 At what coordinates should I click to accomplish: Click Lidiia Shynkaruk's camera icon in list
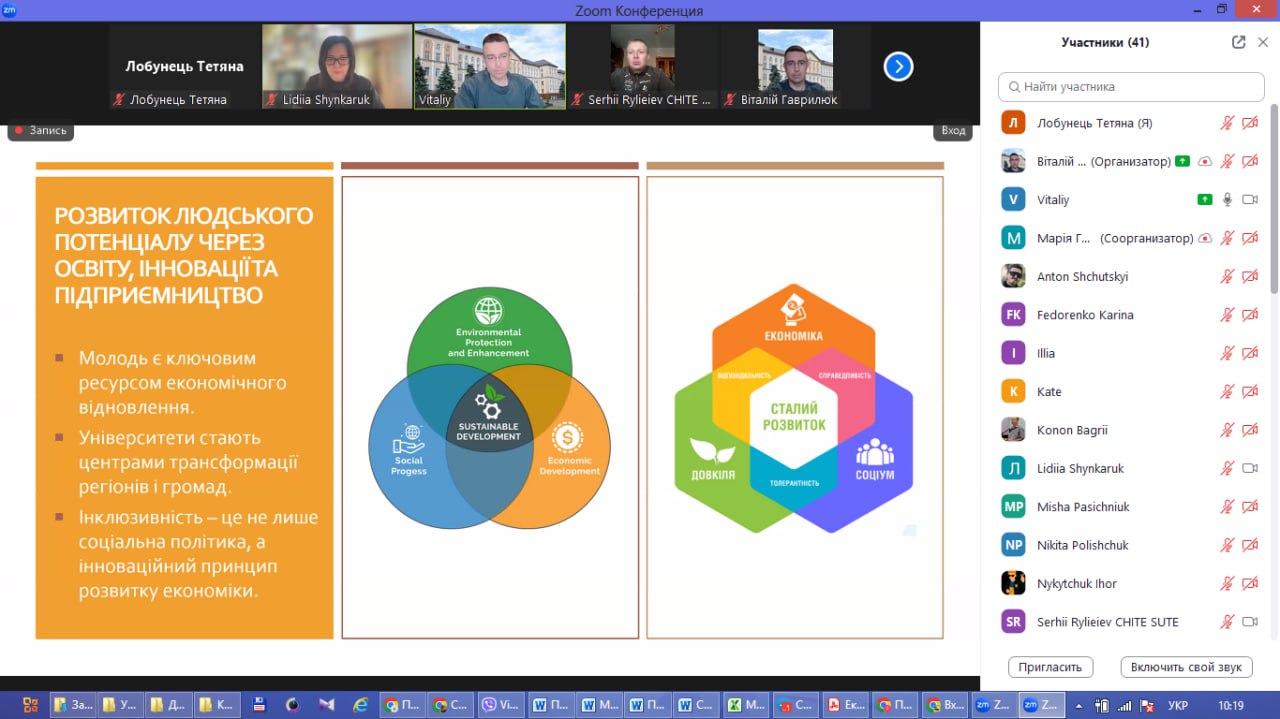tap(1250, 468)
